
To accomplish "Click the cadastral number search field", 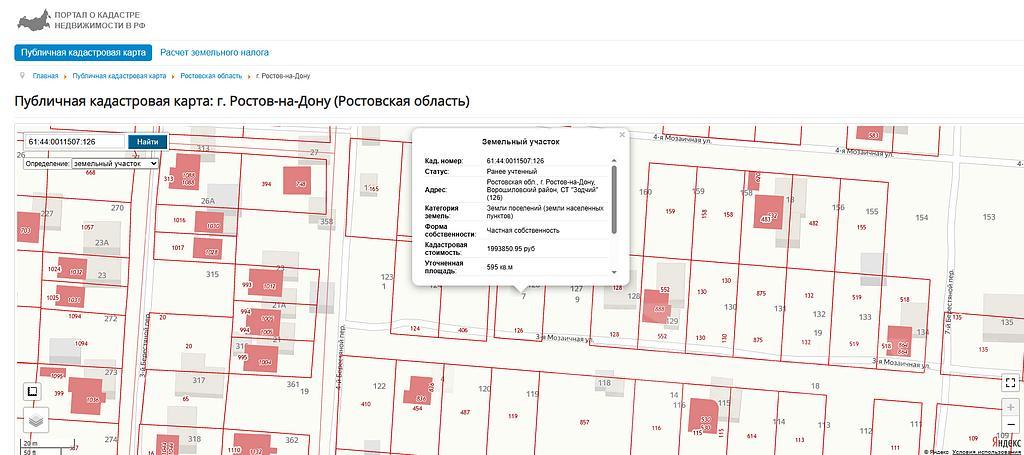I will [x=75, y=142].
